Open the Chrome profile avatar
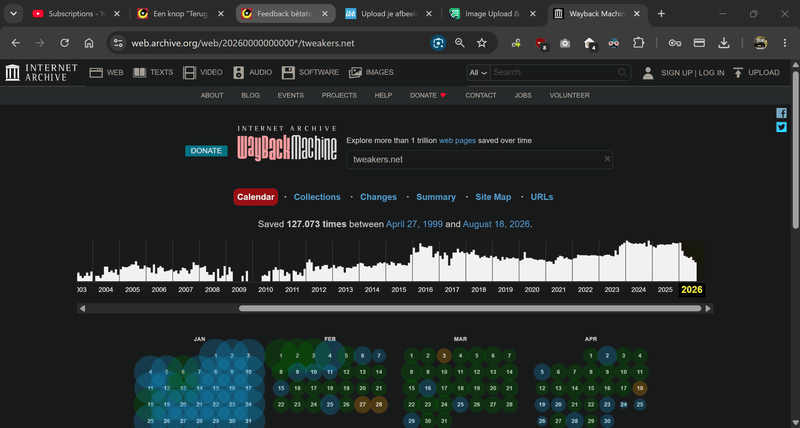The height and width of the screenshot is (428, 800). (760, 43)
